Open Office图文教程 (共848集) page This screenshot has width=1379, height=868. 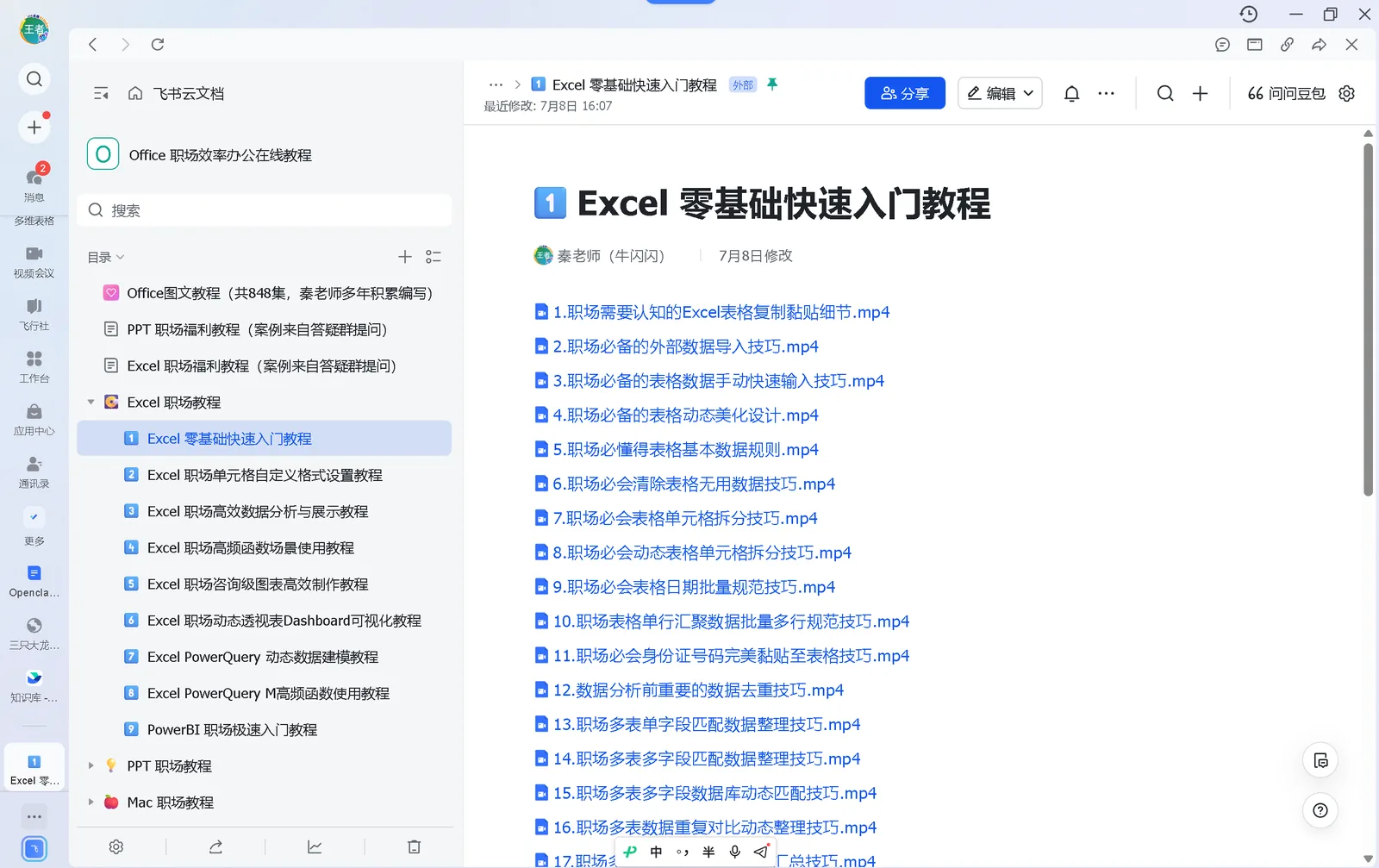[265, 293]
